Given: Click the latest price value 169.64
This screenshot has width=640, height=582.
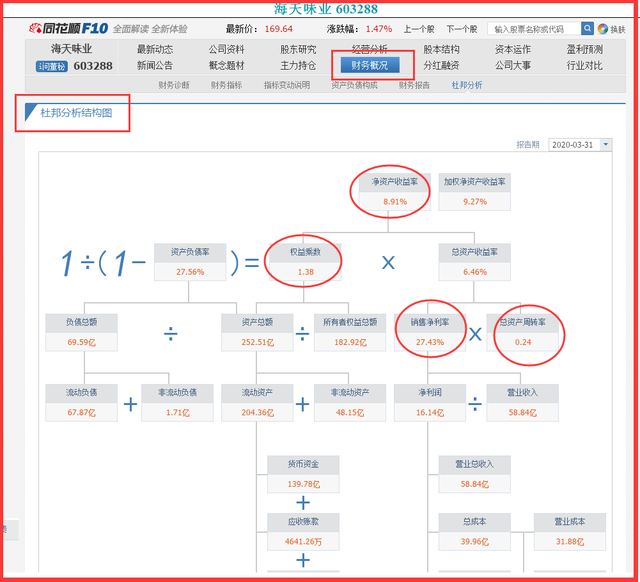Looking at the screenshot, I should (279, 29).
